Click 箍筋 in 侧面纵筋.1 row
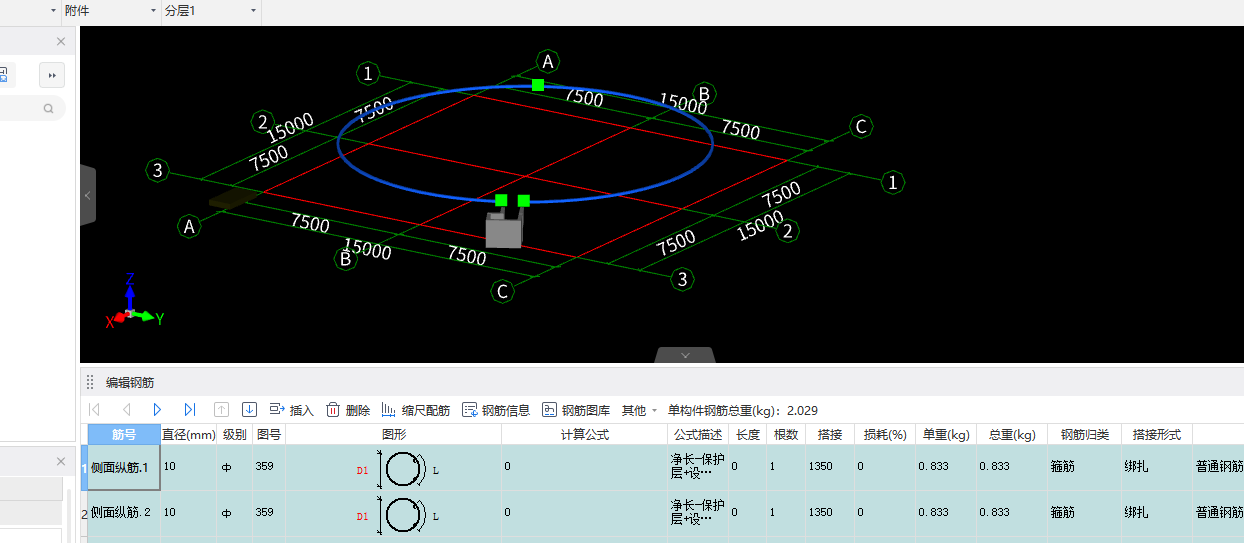The image size is (1244, 543). [1084, 467]
